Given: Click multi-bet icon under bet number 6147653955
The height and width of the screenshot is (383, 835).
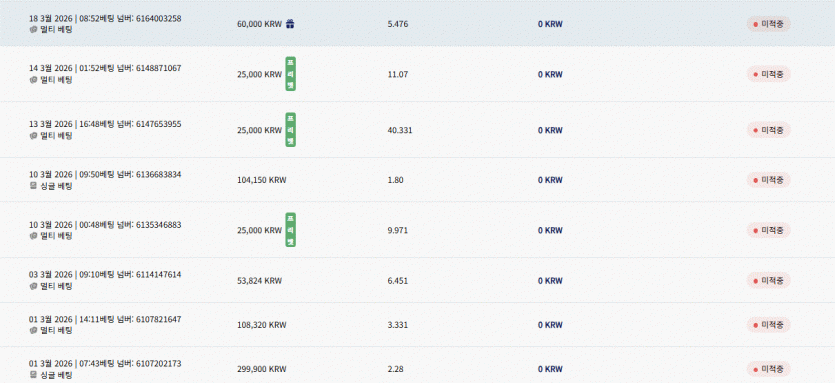Looking at the screenshot, I should 33,136.
